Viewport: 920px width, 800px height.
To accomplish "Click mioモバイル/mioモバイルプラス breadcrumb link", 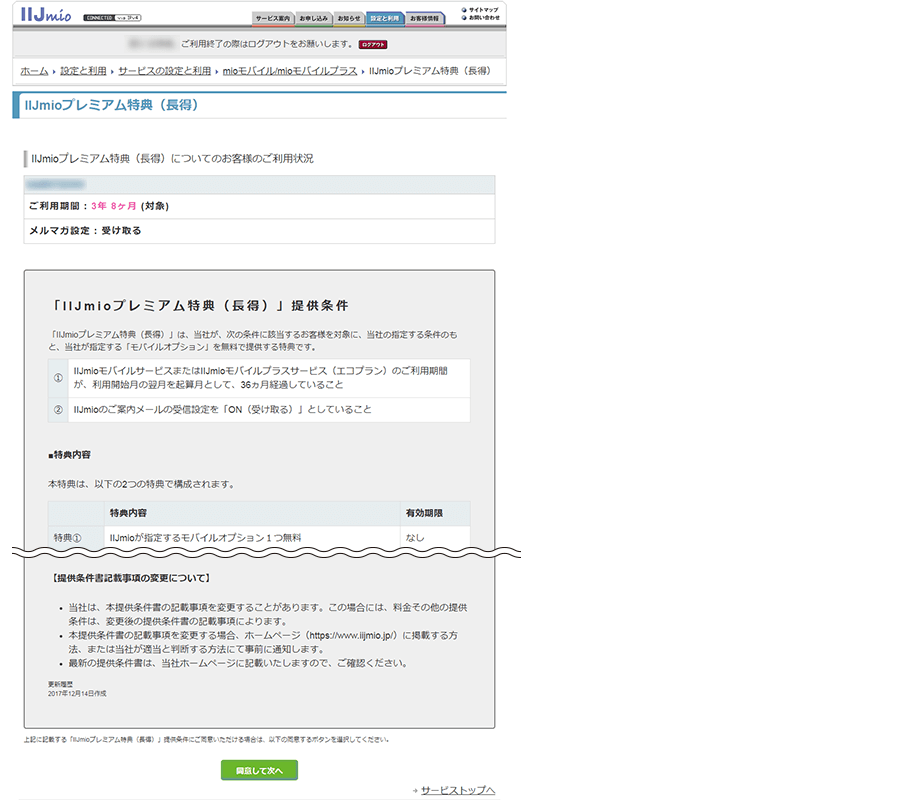I will (x=290, y=71).
